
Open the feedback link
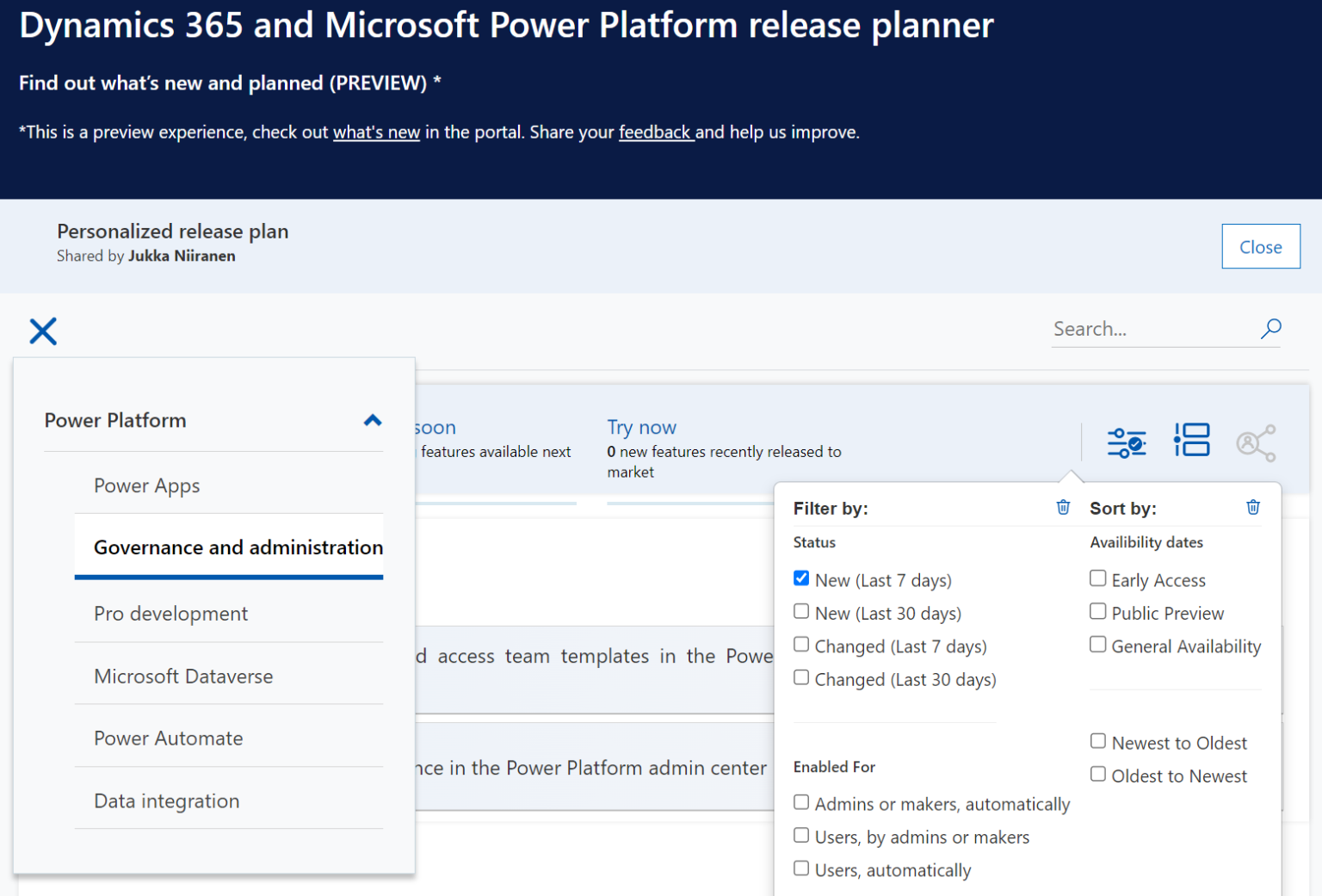coord(655,132)
